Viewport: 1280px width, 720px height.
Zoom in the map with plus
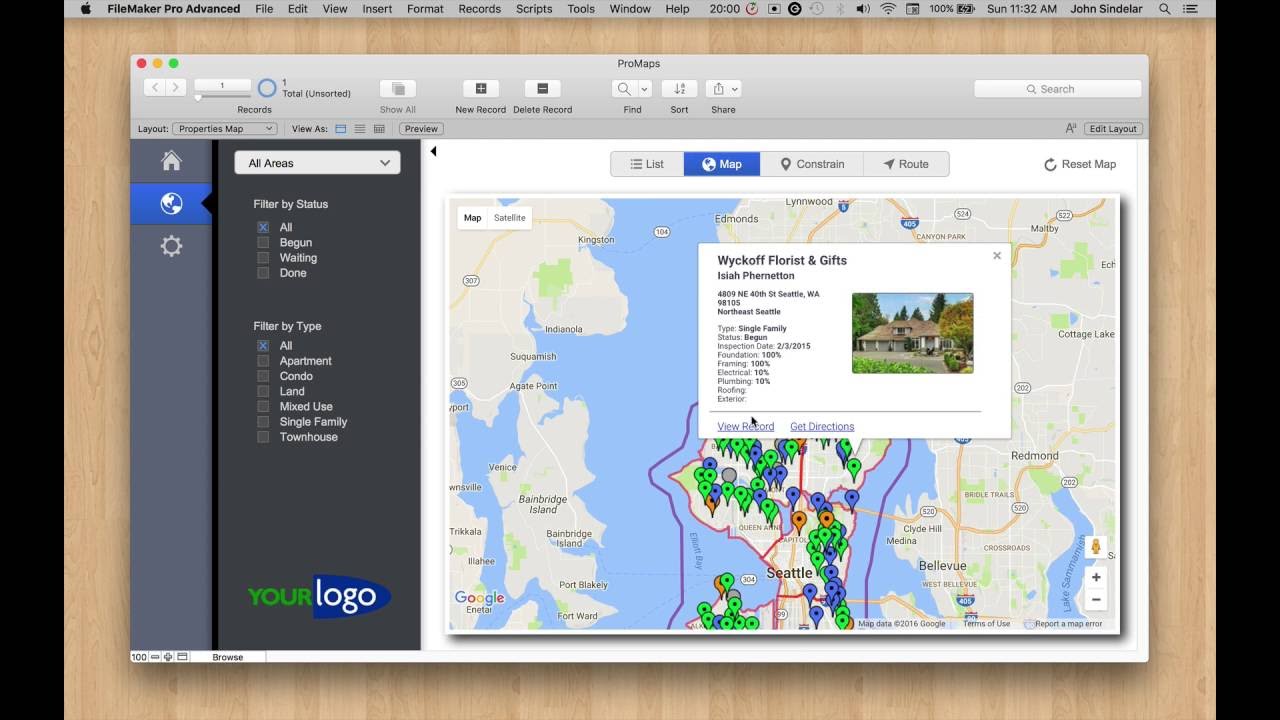click(x=1096, y=577)
